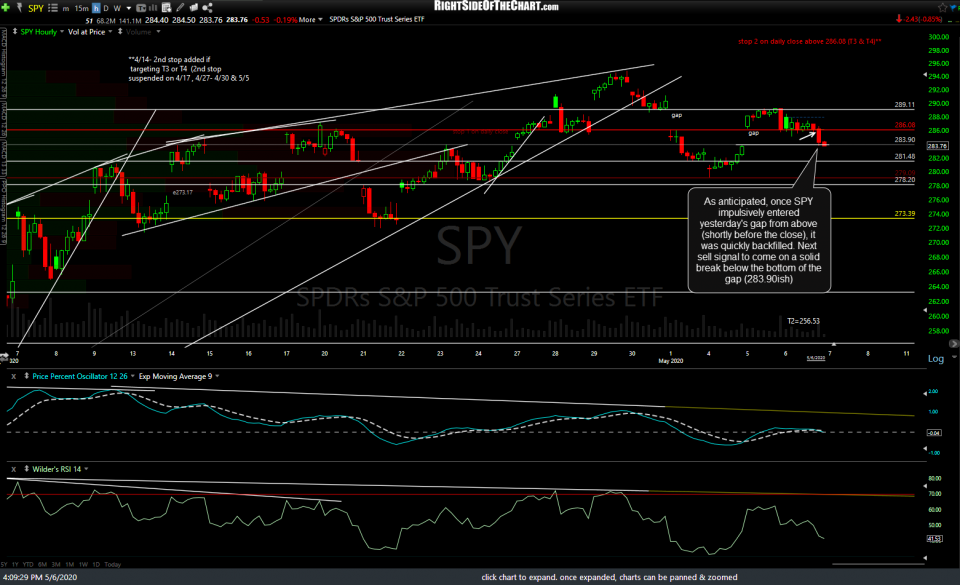This screenshot has height=585, width=960.
Task: Click the notes page icon in the toolbar
Action: (x=166, y=7)
